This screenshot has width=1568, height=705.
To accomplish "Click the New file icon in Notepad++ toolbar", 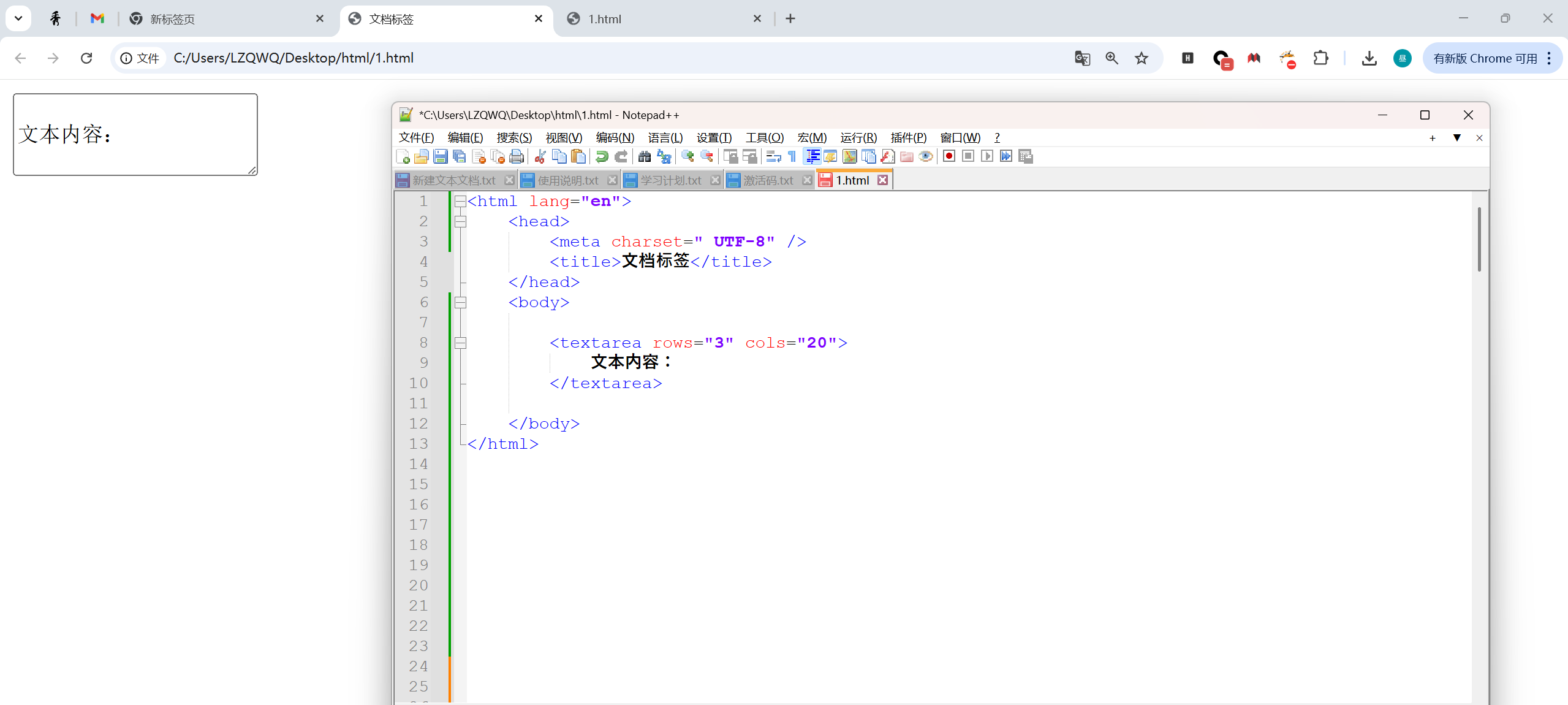I will coord(403,156).
